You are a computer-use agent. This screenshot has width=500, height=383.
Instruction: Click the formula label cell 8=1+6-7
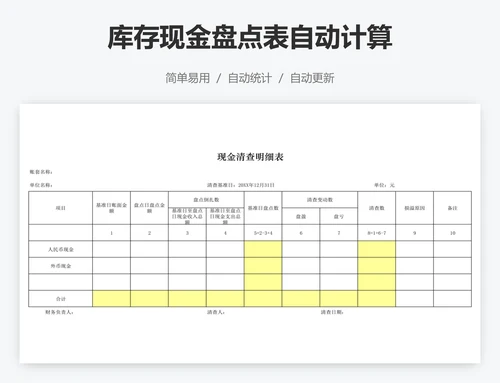tap(377, 233)
